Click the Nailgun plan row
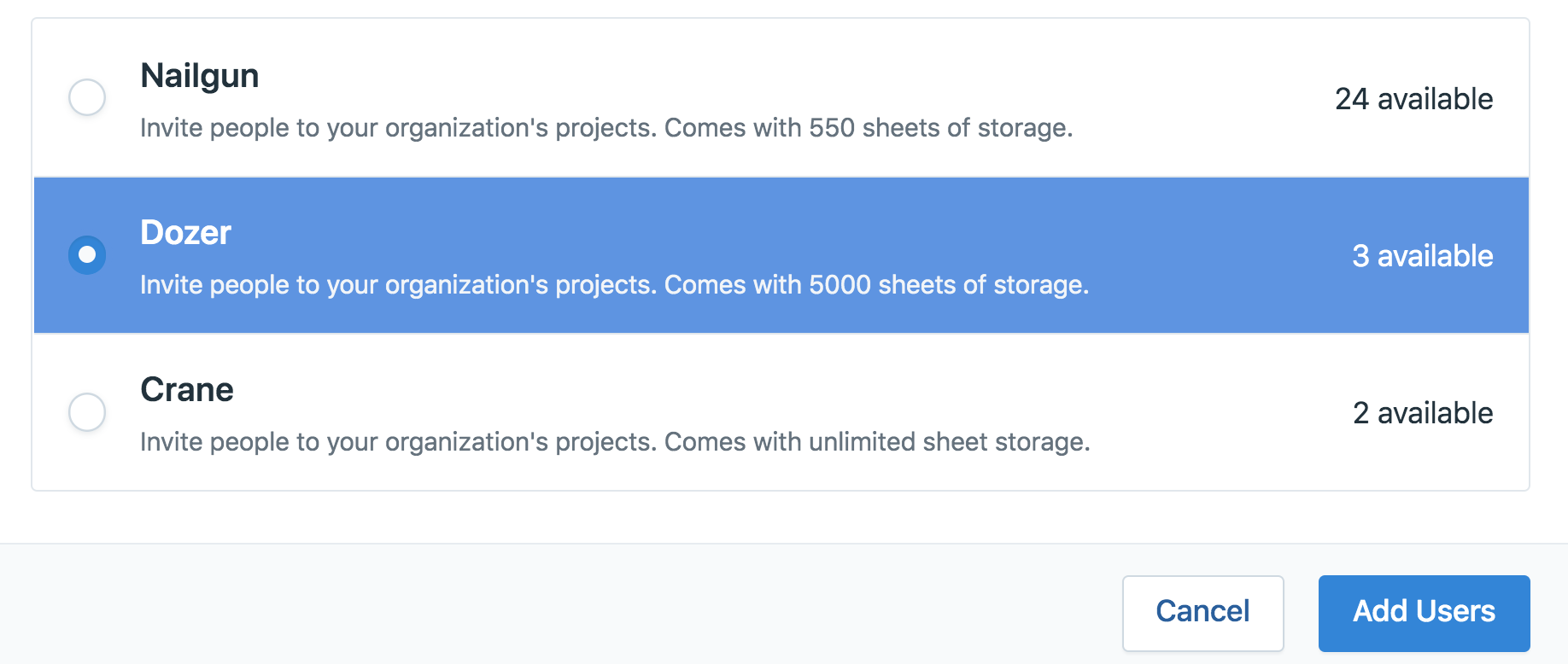 [x=769, y=97]
